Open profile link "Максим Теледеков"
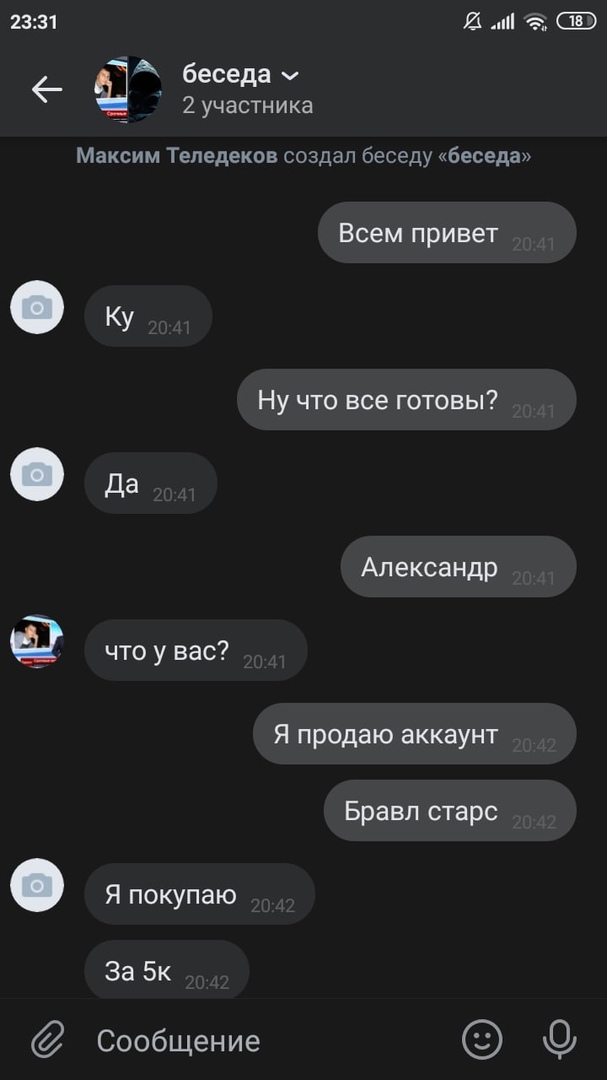This screenshot has height=1080, width=607. (x=176, y=156)
